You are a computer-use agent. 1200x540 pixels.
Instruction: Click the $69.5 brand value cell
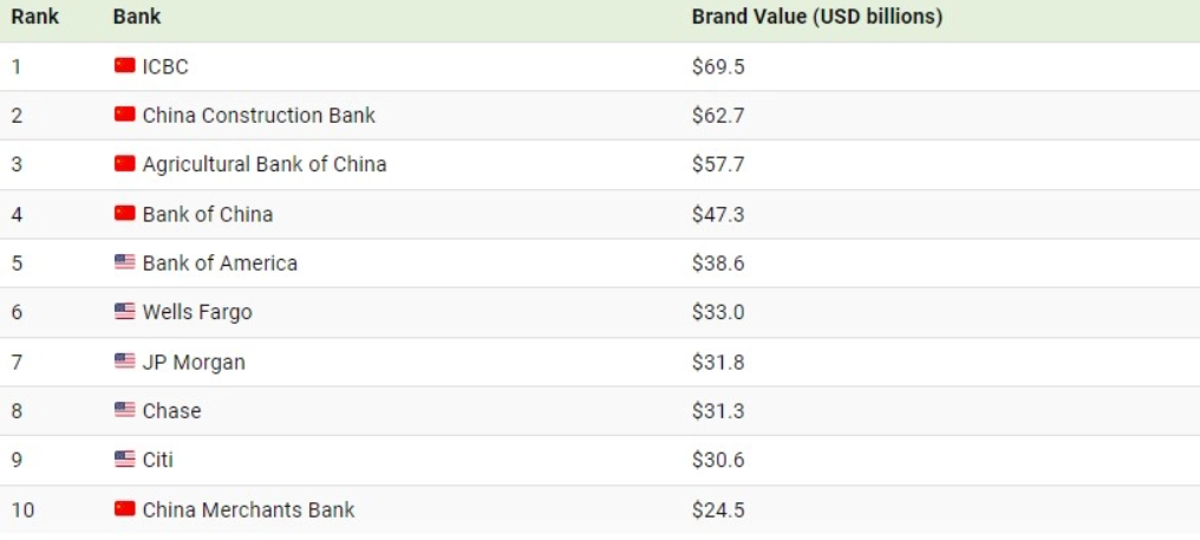click(718, 67)
